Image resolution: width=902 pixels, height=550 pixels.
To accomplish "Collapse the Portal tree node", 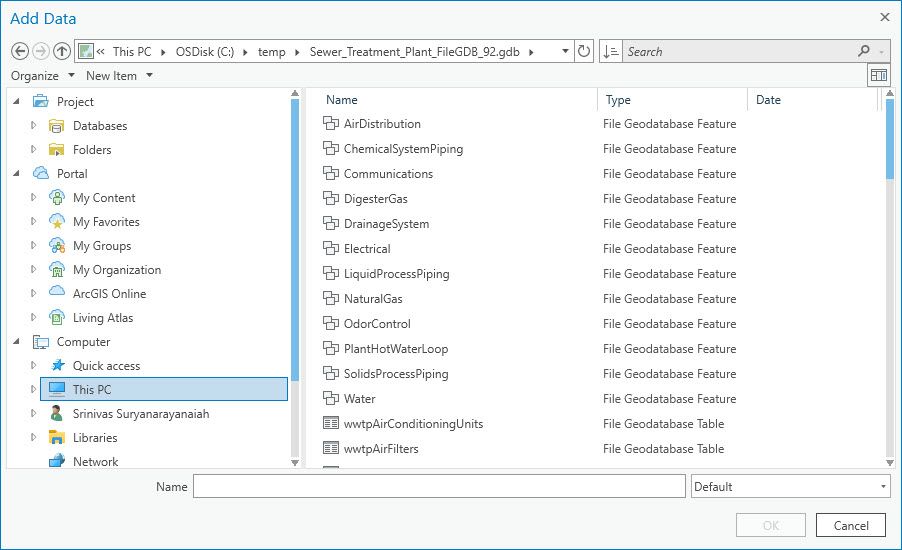I will point(17,173).
